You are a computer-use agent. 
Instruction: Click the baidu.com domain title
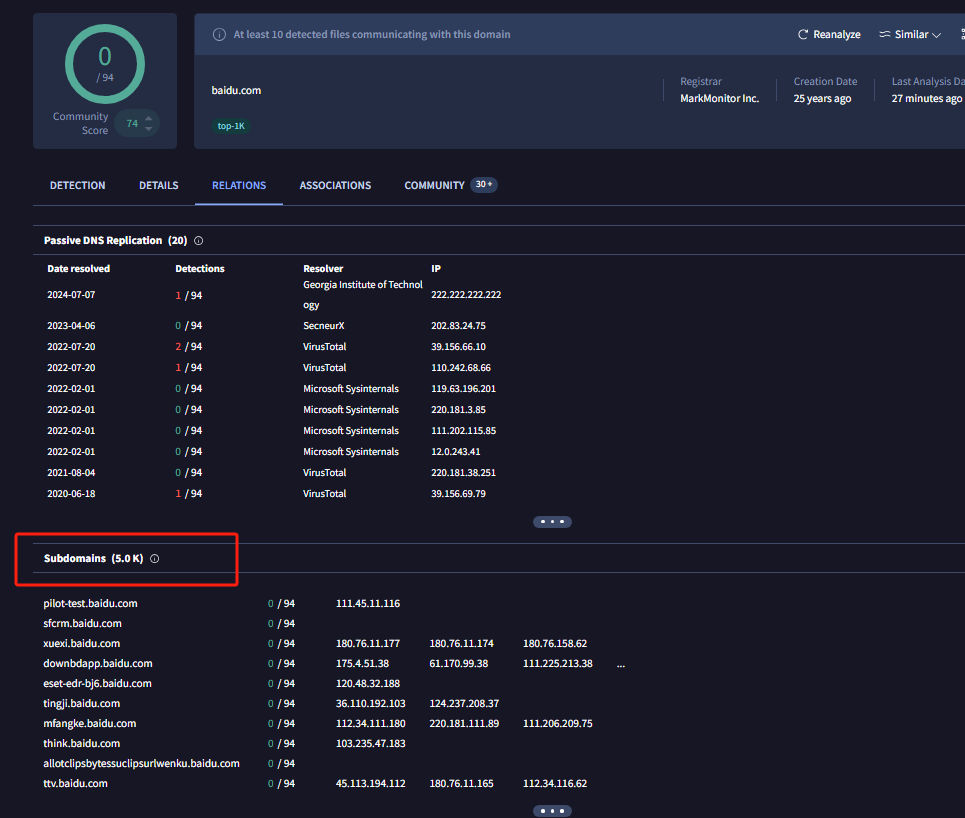(236, 90)
